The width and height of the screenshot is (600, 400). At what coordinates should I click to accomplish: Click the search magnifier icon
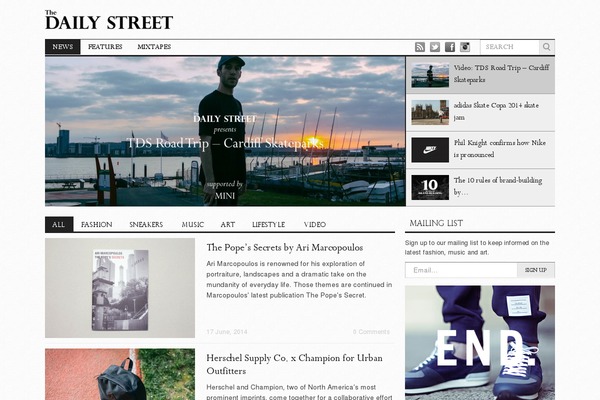pos(546,47)
